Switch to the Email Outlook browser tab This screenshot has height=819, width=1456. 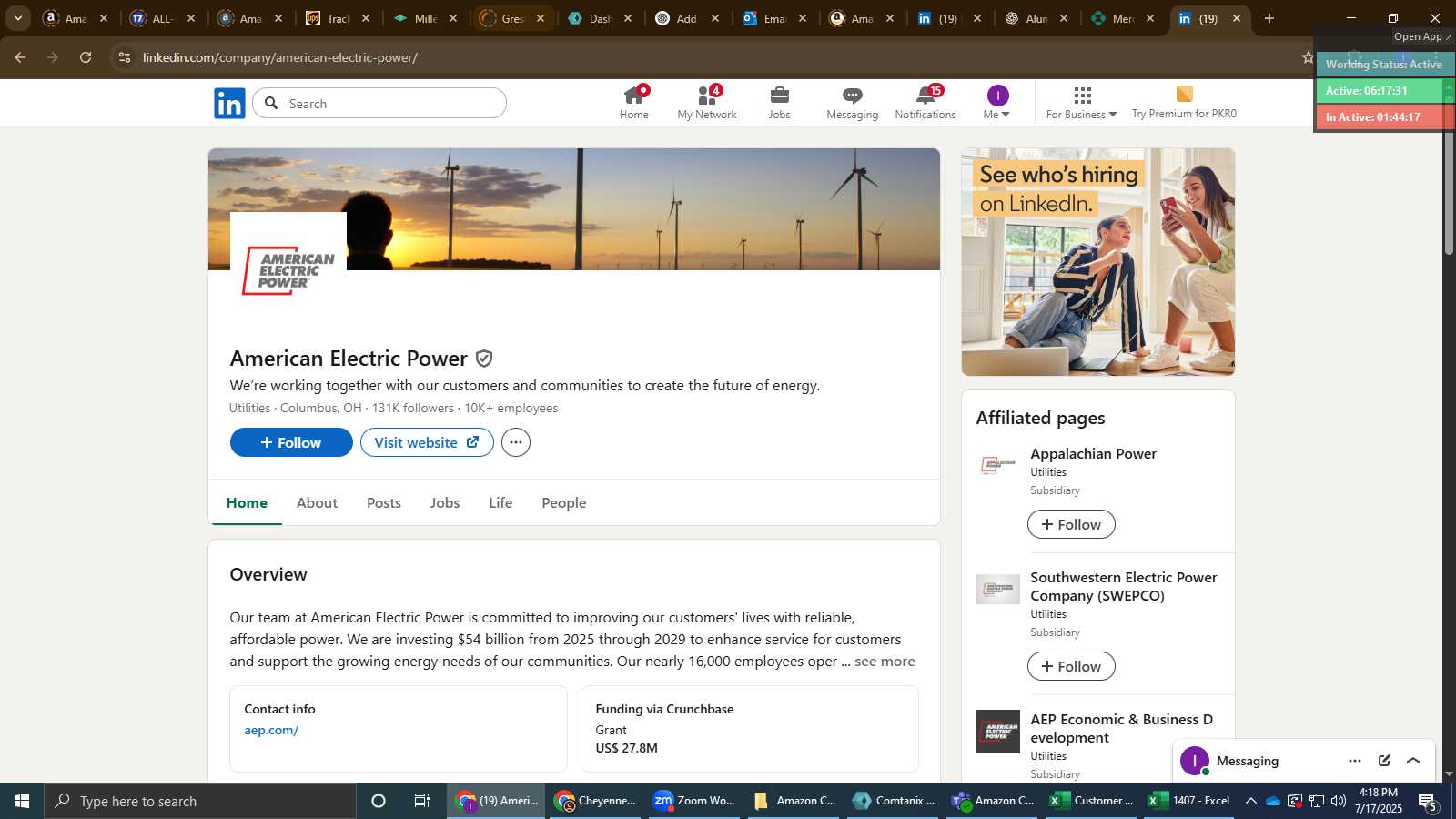[774, 18]
